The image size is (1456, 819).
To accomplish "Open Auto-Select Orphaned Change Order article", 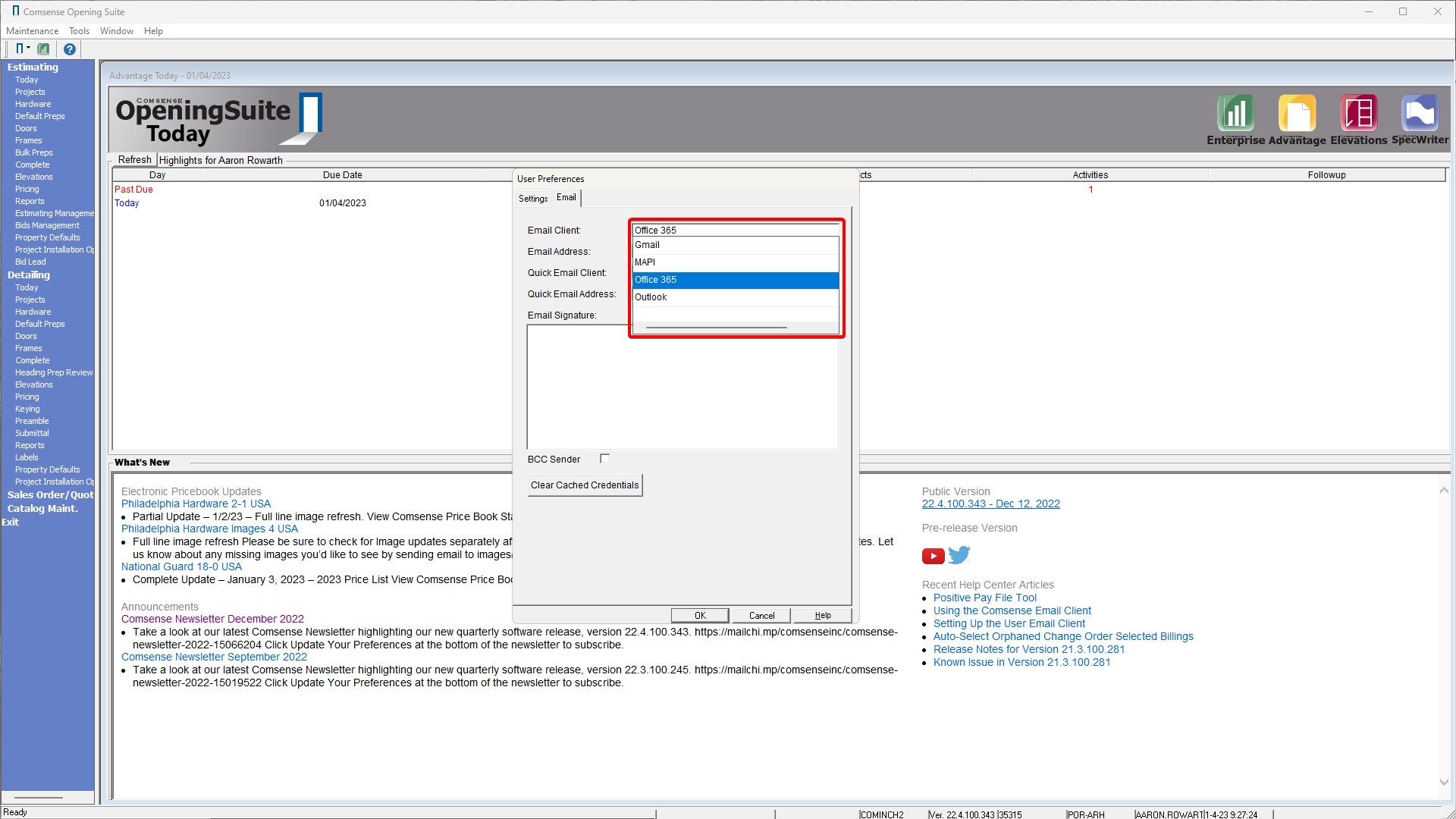I will click(1063, 636).
